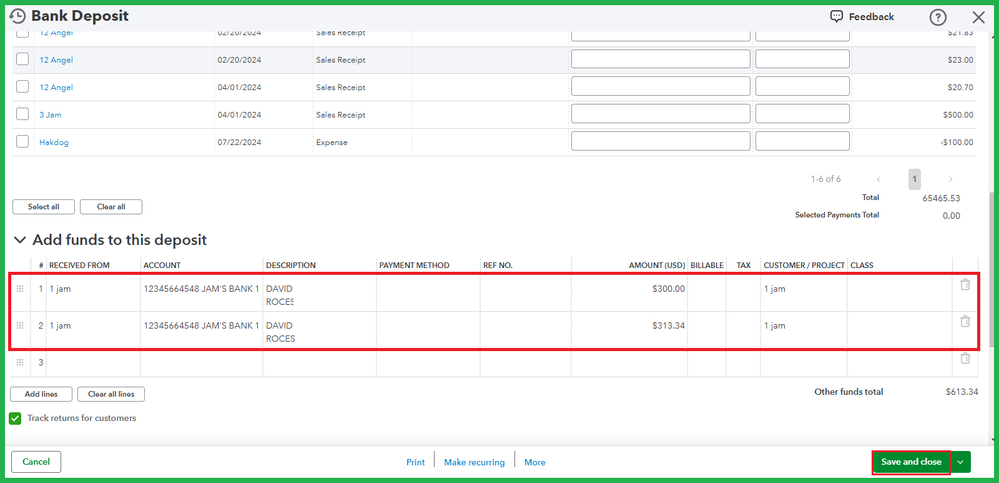Open the 3 Jam customer link
The image size is (999, 483).
click(x=50, y=115)
